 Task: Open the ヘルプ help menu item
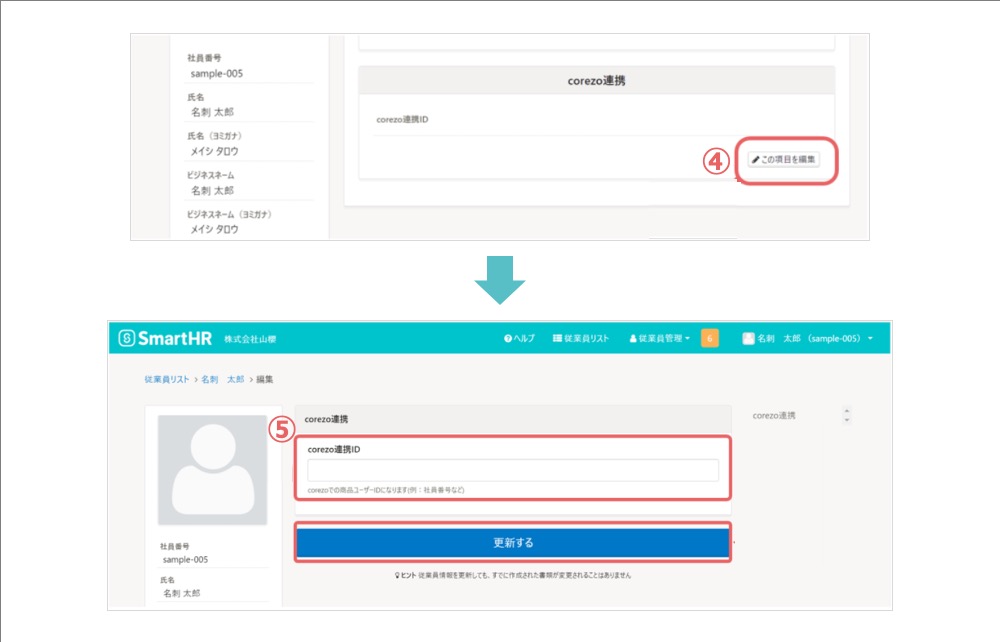[x=519, y=339]
